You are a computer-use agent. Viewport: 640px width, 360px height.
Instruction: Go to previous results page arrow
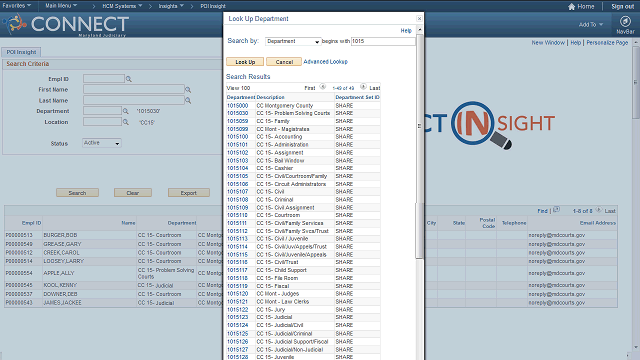[322, 87]
